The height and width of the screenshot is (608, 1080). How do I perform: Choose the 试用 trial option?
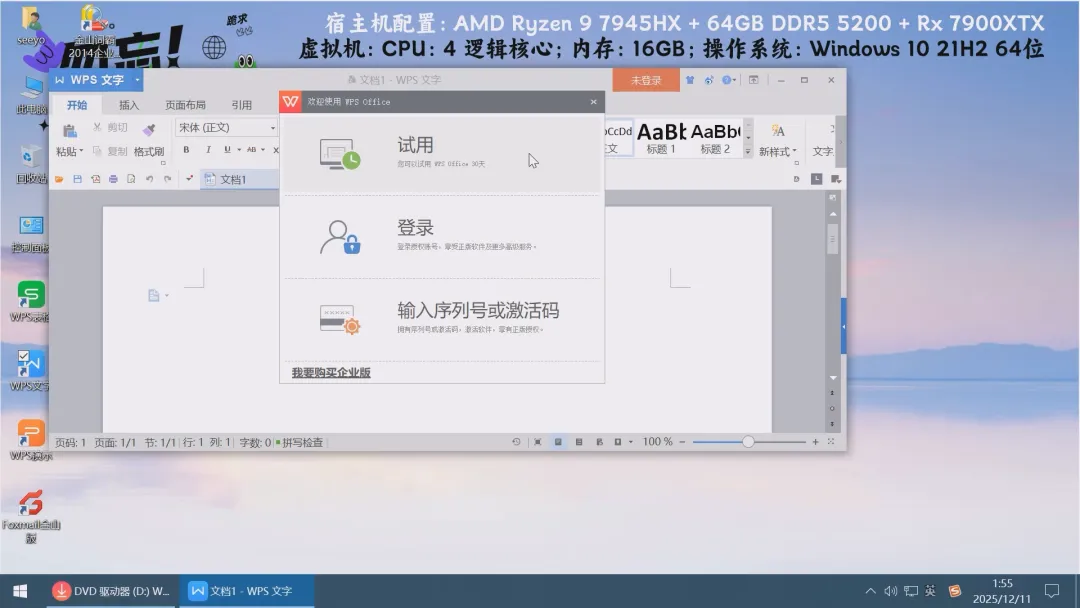442,154
